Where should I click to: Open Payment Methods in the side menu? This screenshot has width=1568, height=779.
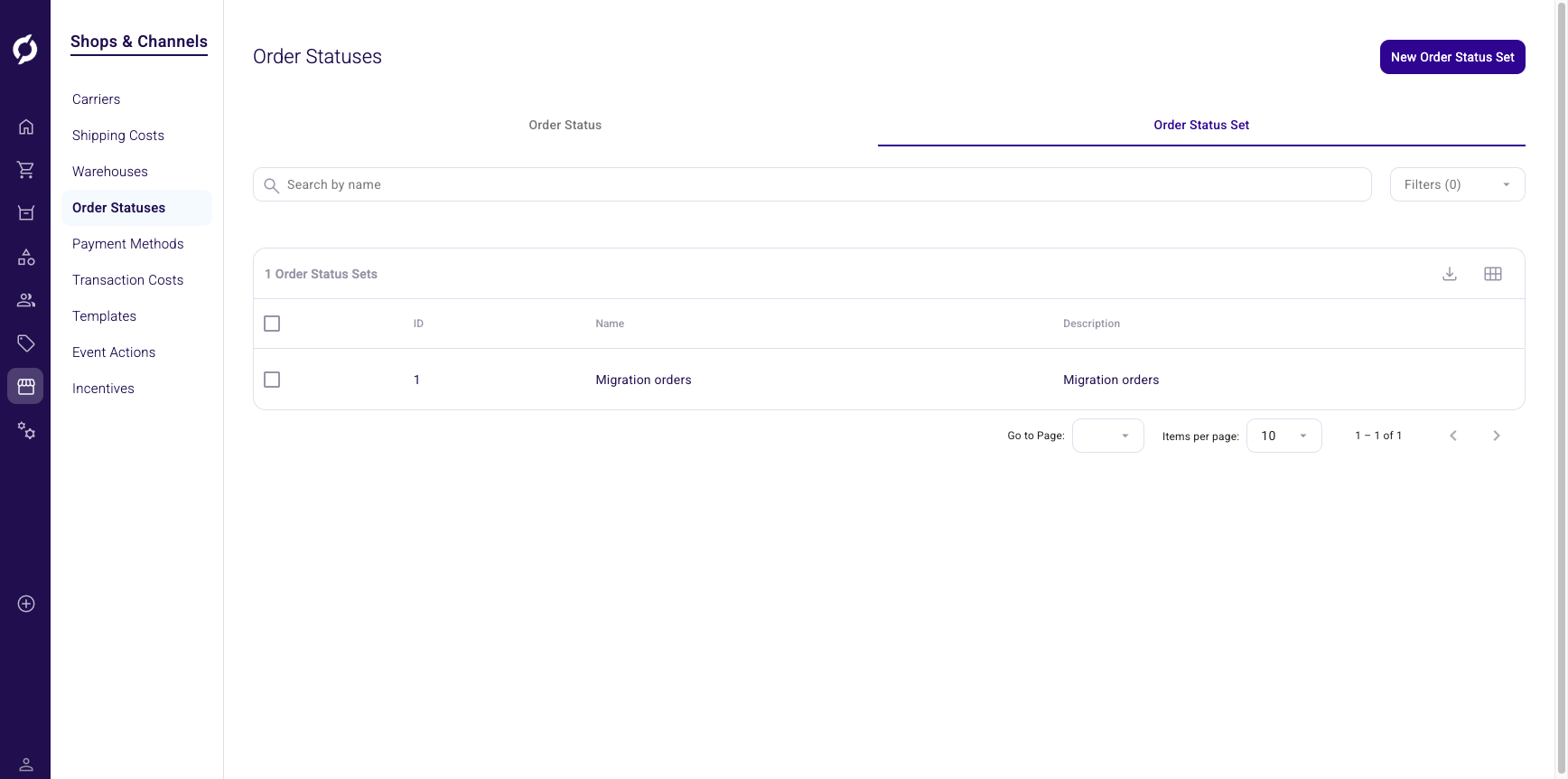pyautogui.click(x=128, y=244)
